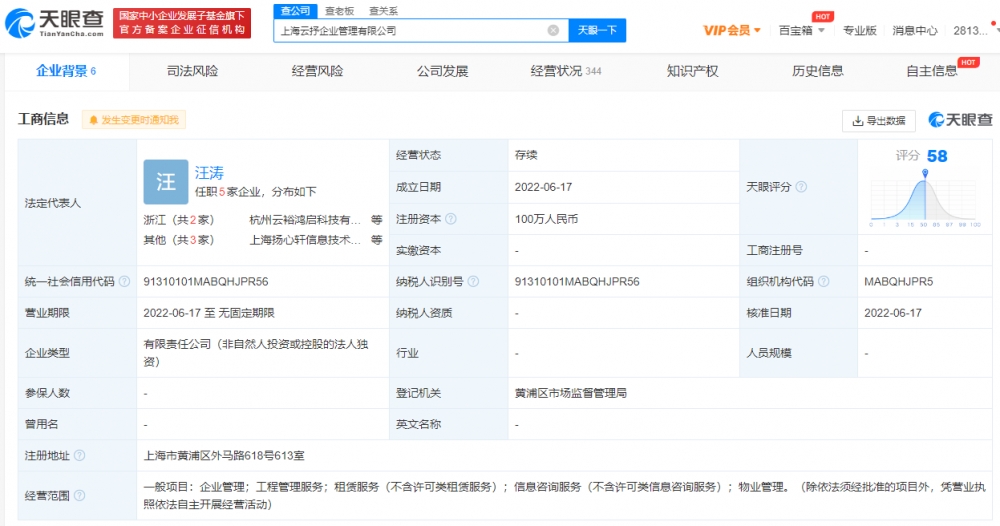Clear the search box with the X icon
Viewport: 1000px width, 526px height.
tap(554, 30)
